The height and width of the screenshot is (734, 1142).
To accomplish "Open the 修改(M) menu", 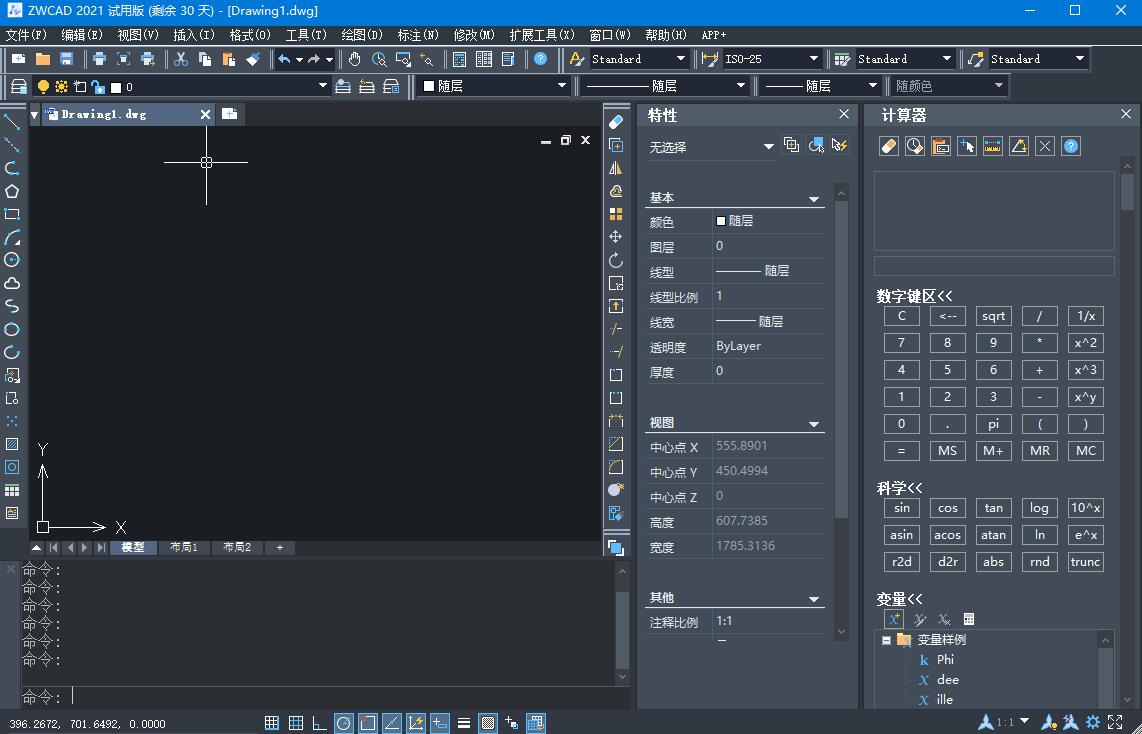I will [x=474, y=35].
